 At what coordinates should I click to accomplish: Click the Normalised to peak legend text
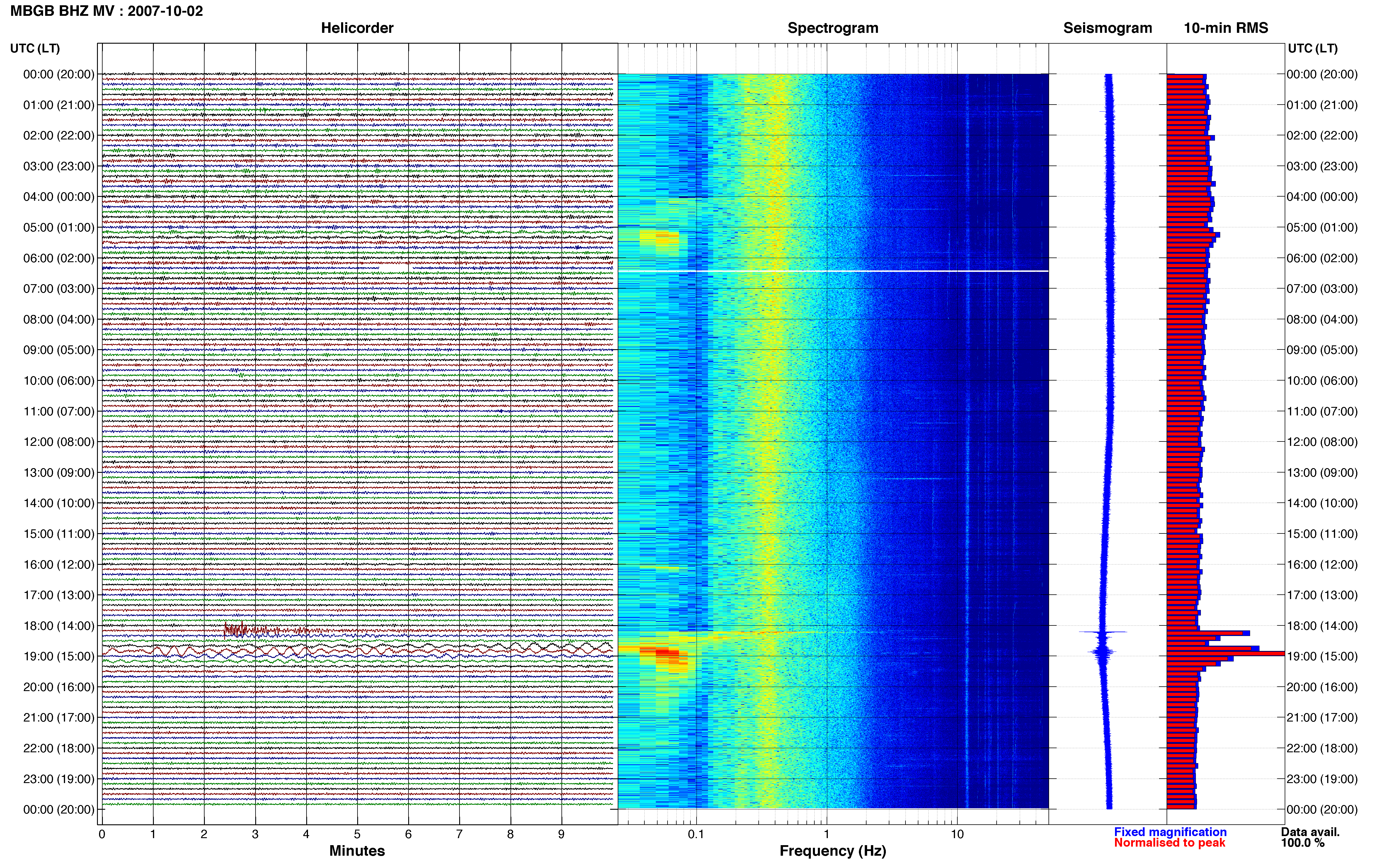point(1170,843)
